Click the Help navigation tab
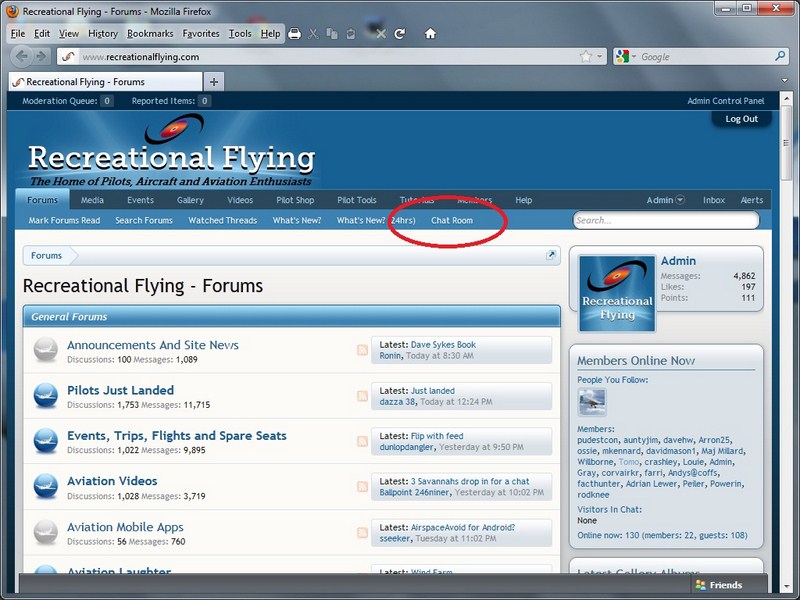 pyautogui.click(x=523, y=200)
